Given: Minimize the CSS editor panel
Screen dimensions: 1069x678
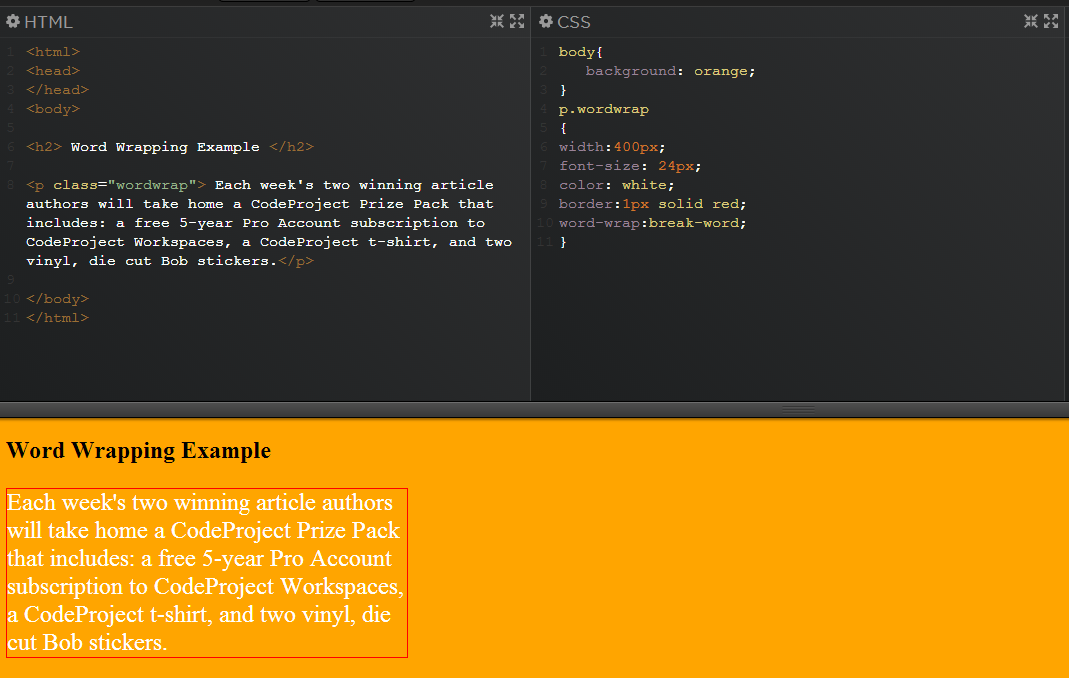Looking at the screenshot, I should (1031, 22).
